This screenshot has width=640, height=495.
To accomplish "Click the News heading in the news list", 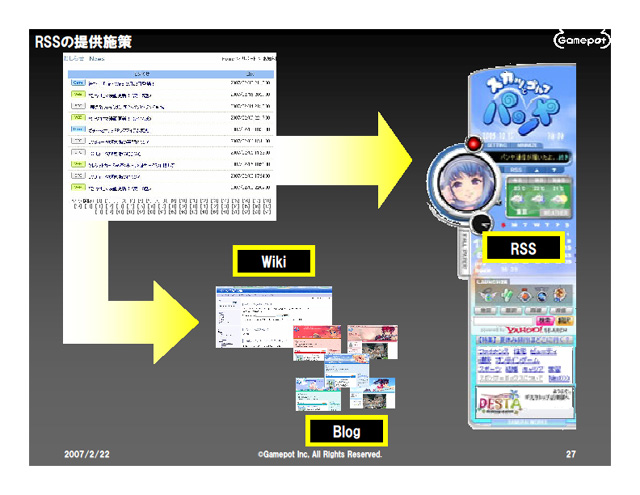I will click(x=96, y=60).
